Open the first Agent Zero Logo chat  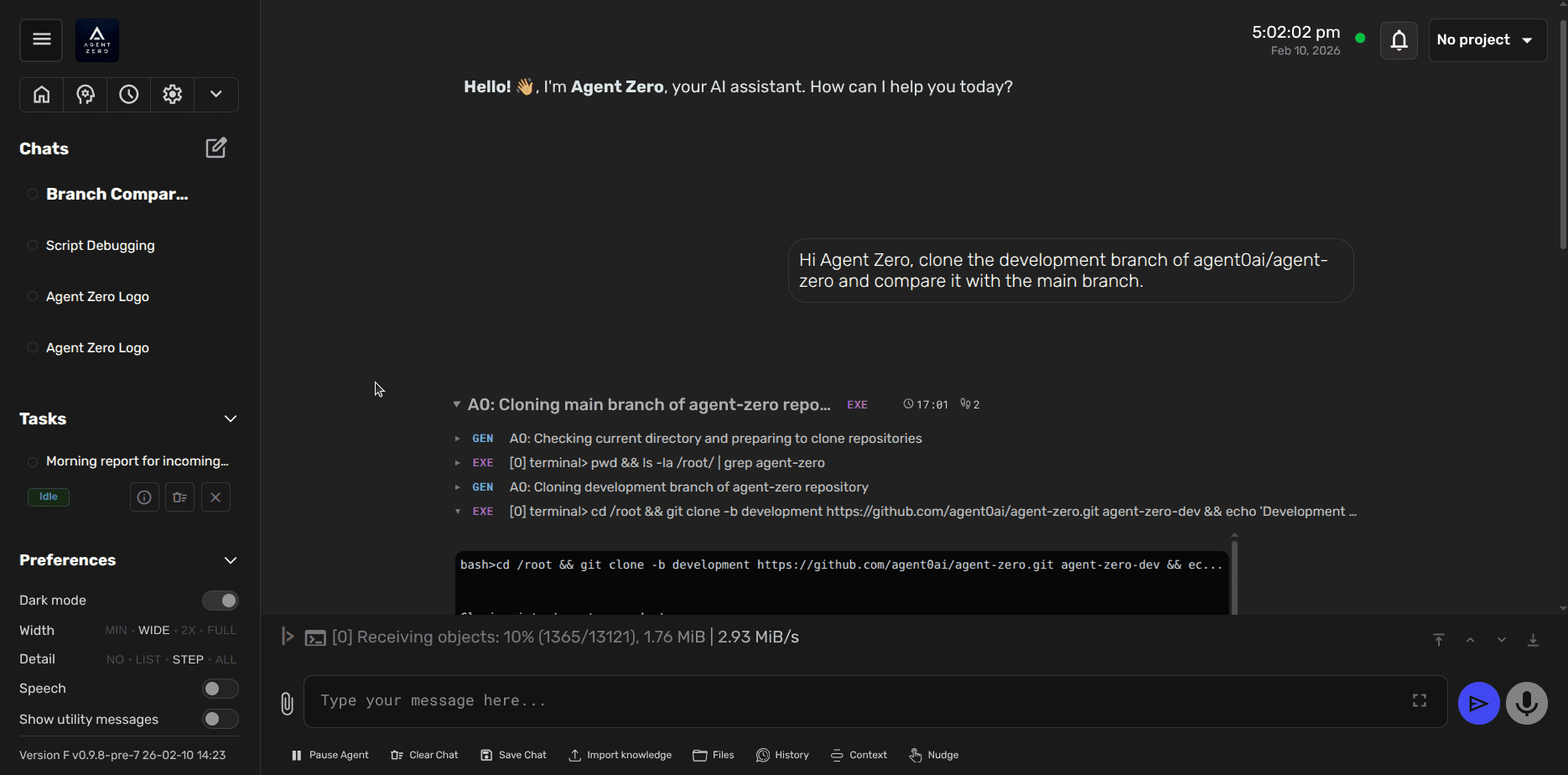(x=97, y=297)
